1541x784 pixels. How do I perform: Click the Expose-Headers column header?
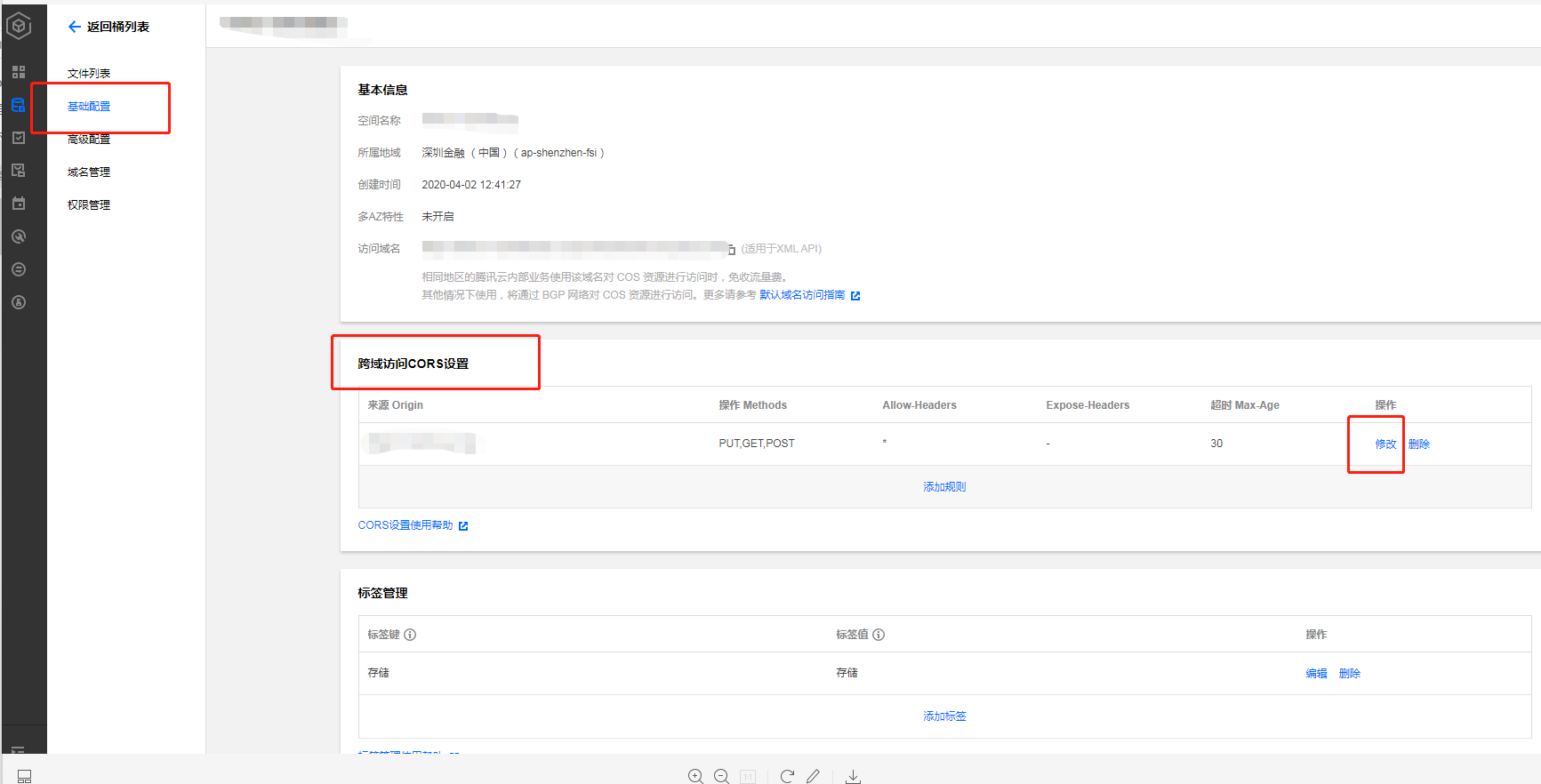1088,405
